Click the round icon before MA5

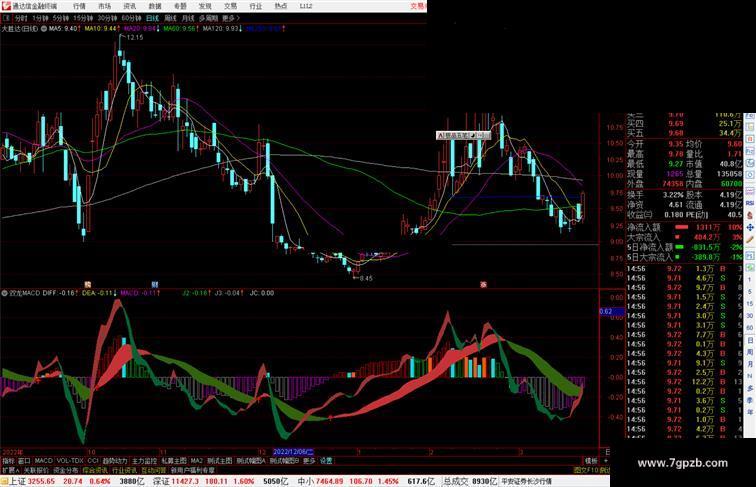click(44, 29)
